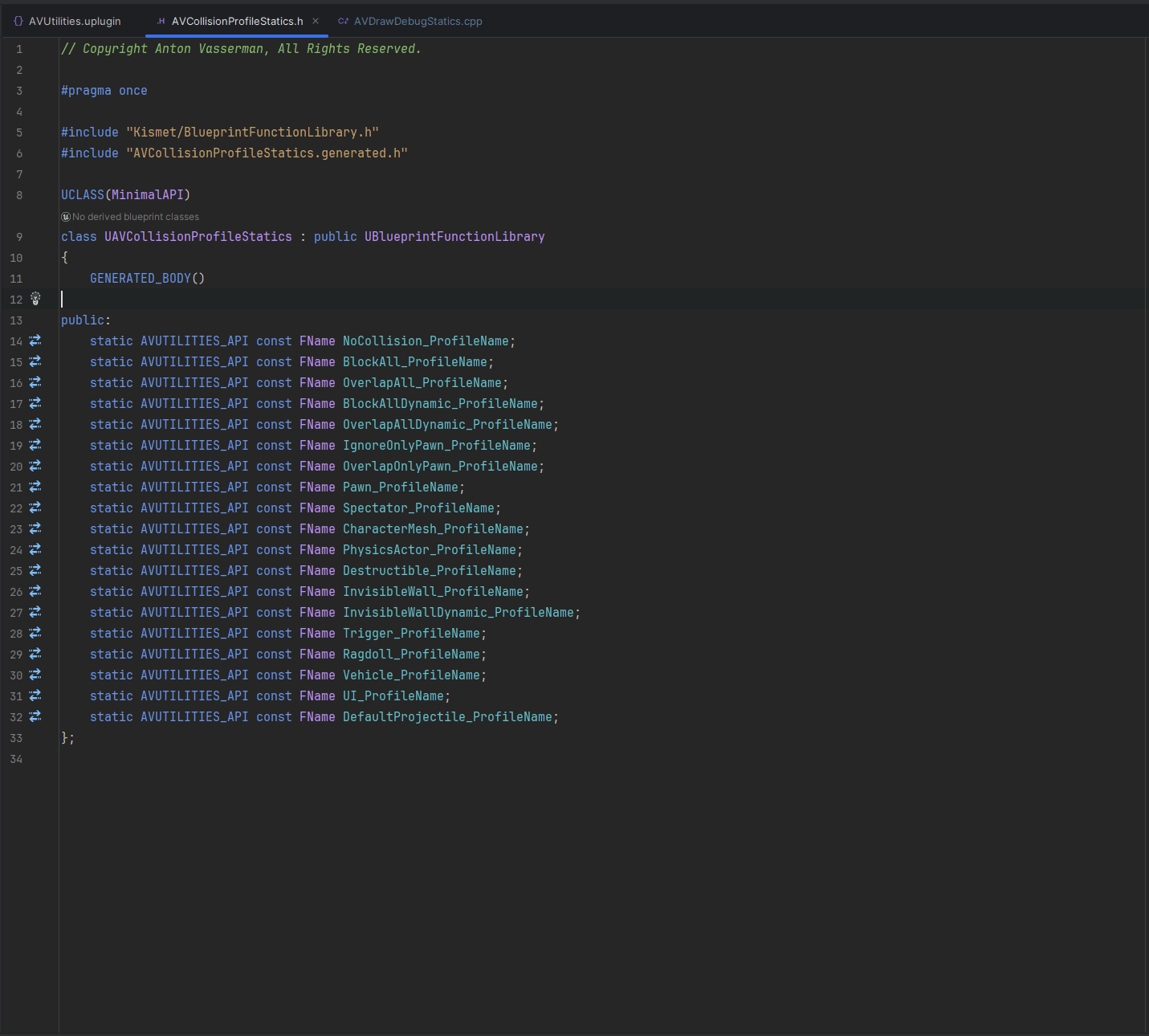Click gutter navigation icon for Trigger_ProfileName
The height and width of the screenshot is (1036, 1149).
point(35,633)
